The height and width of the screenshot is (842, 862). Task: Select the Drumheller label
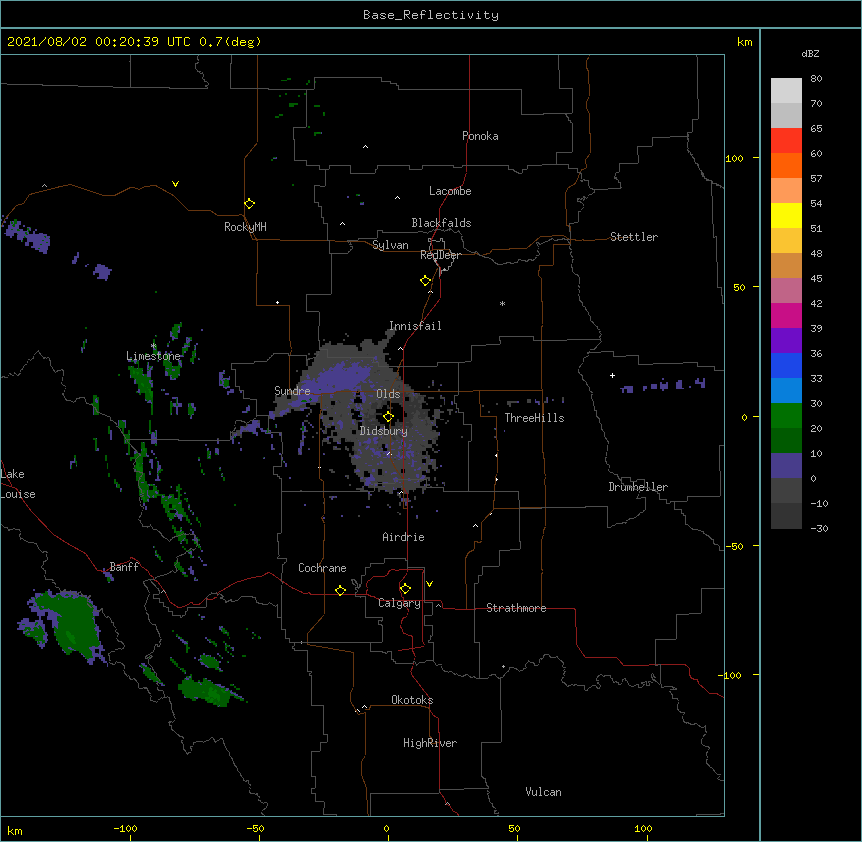click(x=638, y=487)
